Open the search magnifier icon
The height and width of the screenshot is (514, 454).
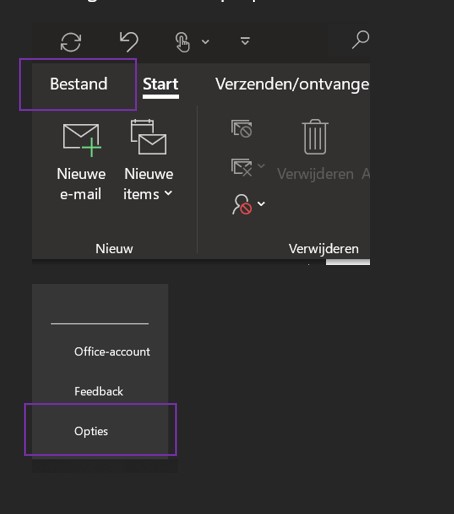point(360,40)
